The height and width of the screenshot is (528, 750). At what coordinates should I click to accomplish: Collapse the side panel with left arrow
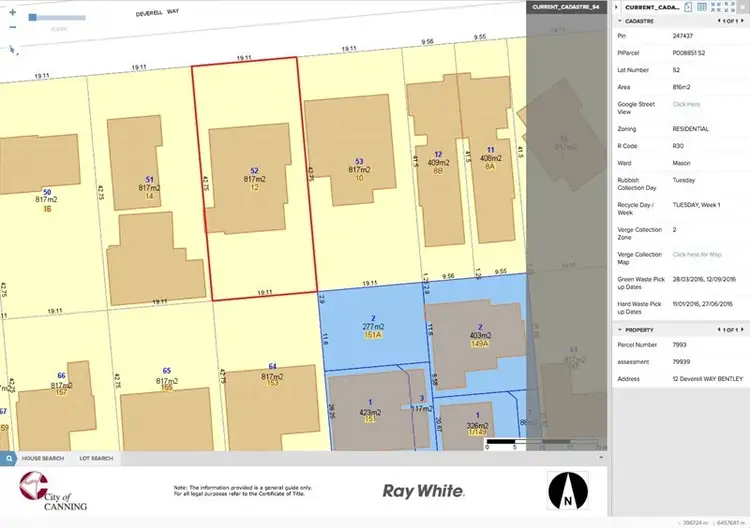(616, 7)
